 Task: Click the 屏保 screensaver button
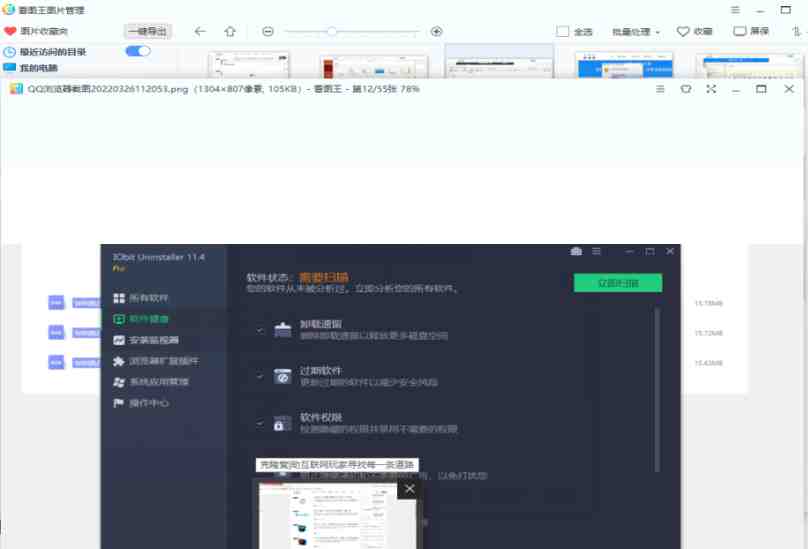point(751,31)
